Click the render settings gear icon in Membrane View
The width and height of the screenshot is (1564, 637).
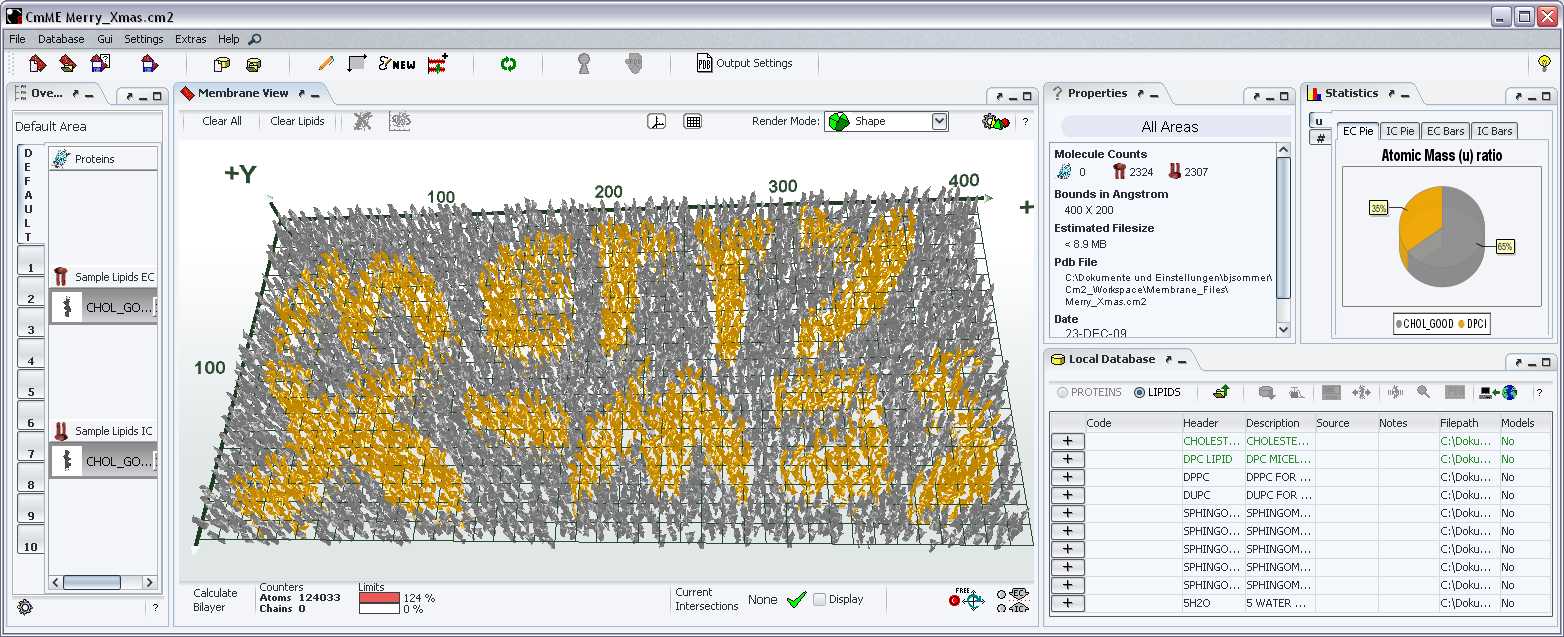(994, 120)
